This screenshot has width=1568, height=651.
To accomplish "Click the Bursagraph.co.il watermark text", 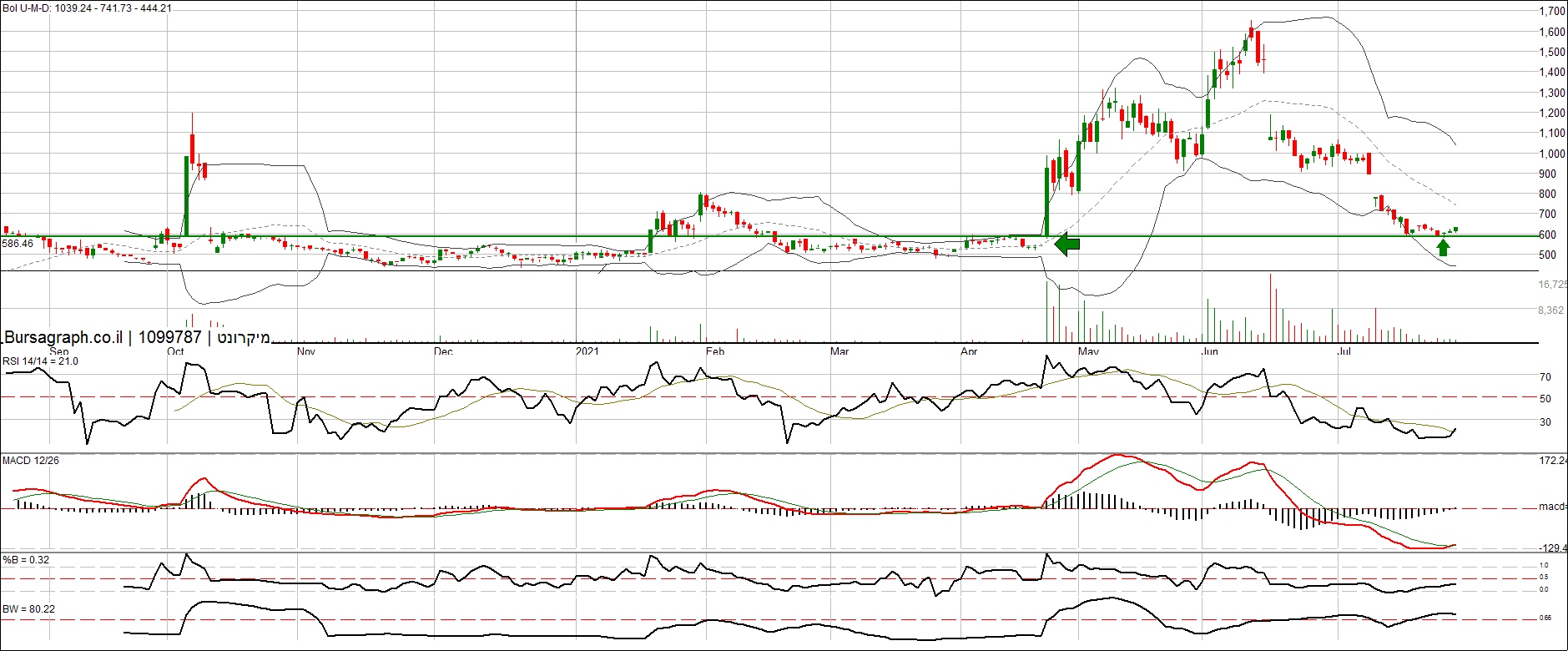I will coord(63,337).
